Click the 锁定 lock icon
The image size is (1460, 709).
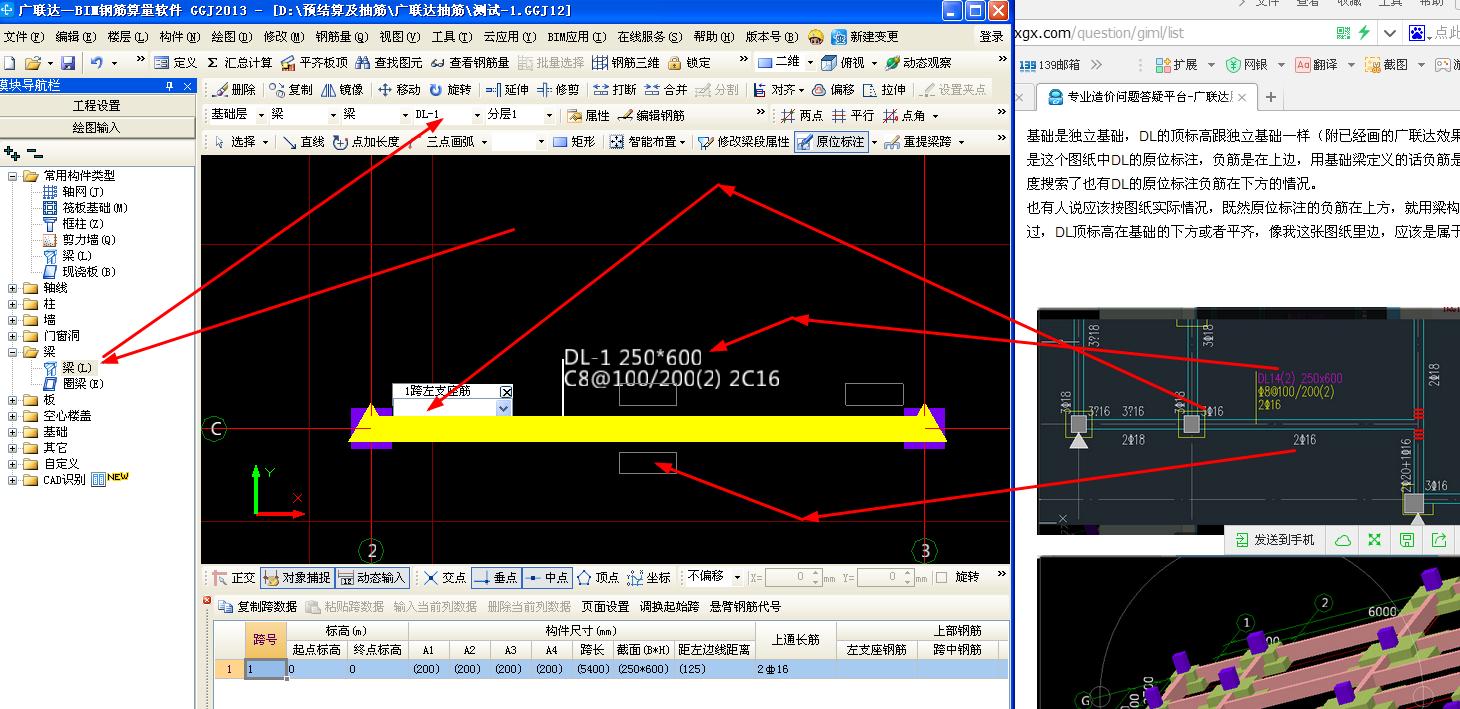[x=690, y=63]
